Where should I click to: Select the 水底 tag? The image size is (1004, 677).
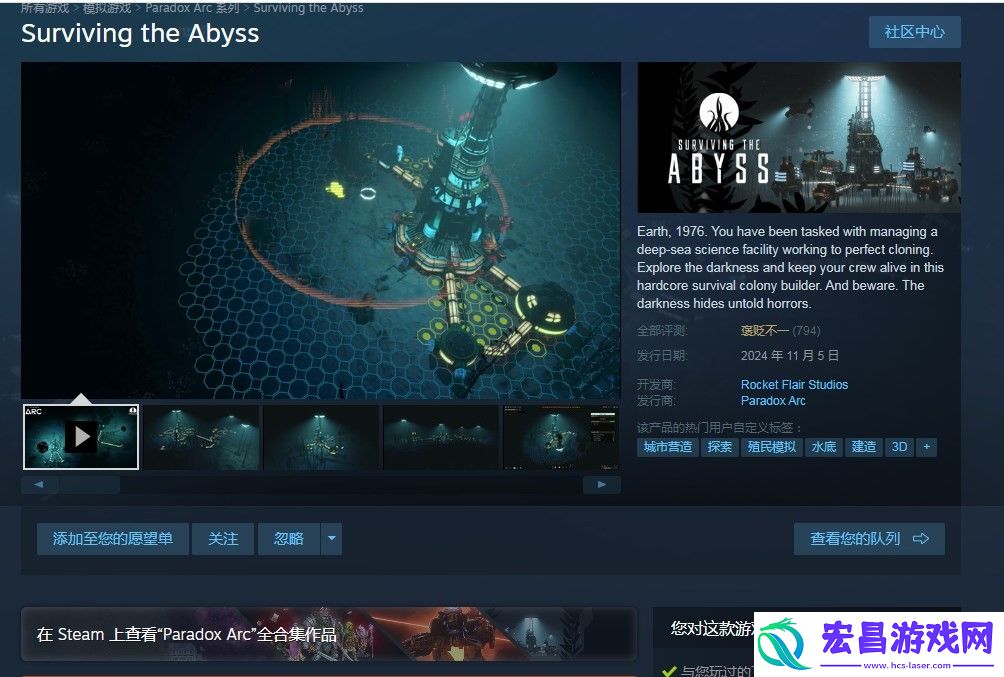824,447
